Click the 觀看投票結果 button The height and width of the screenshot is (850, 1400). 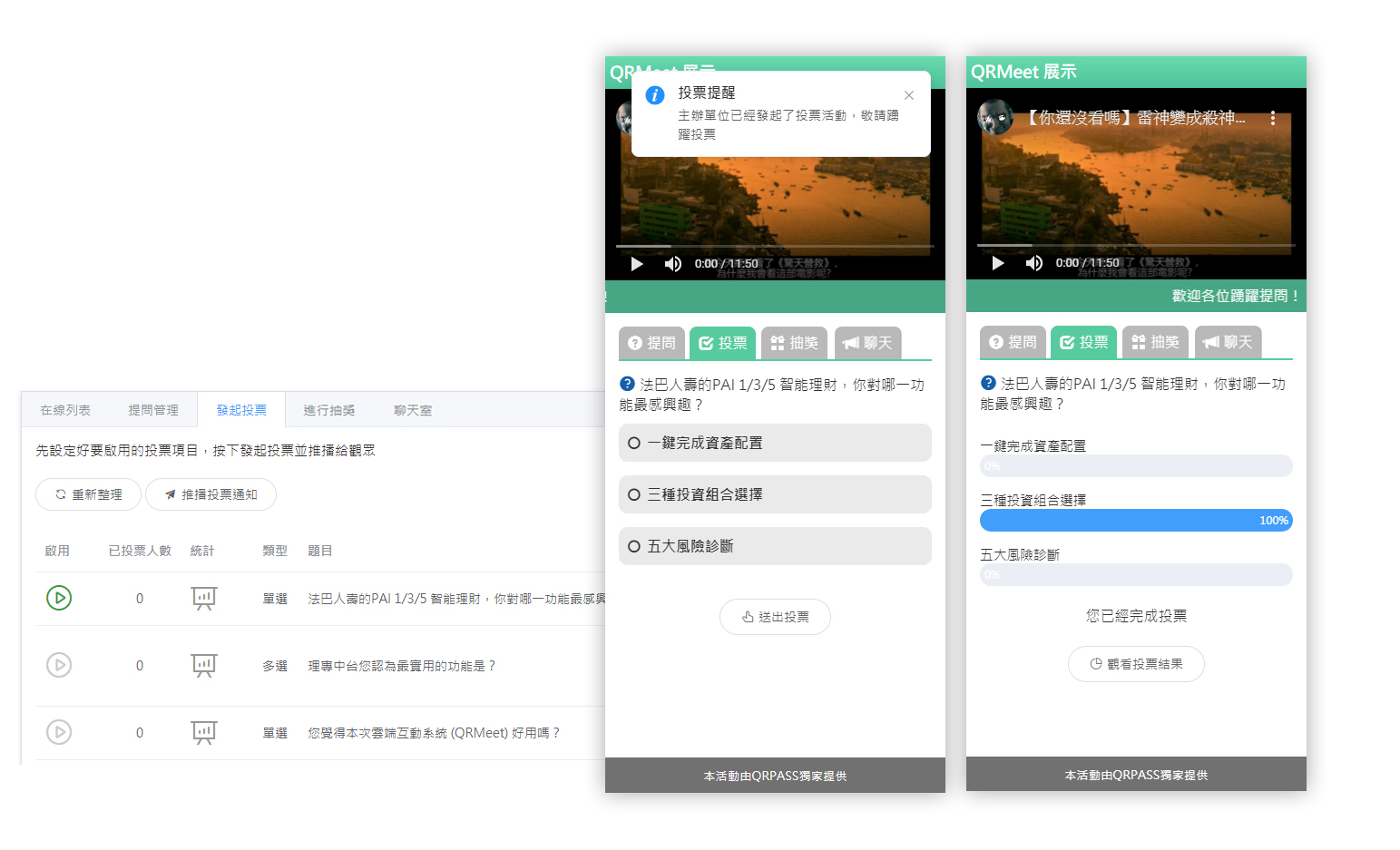coord(1136,664)
